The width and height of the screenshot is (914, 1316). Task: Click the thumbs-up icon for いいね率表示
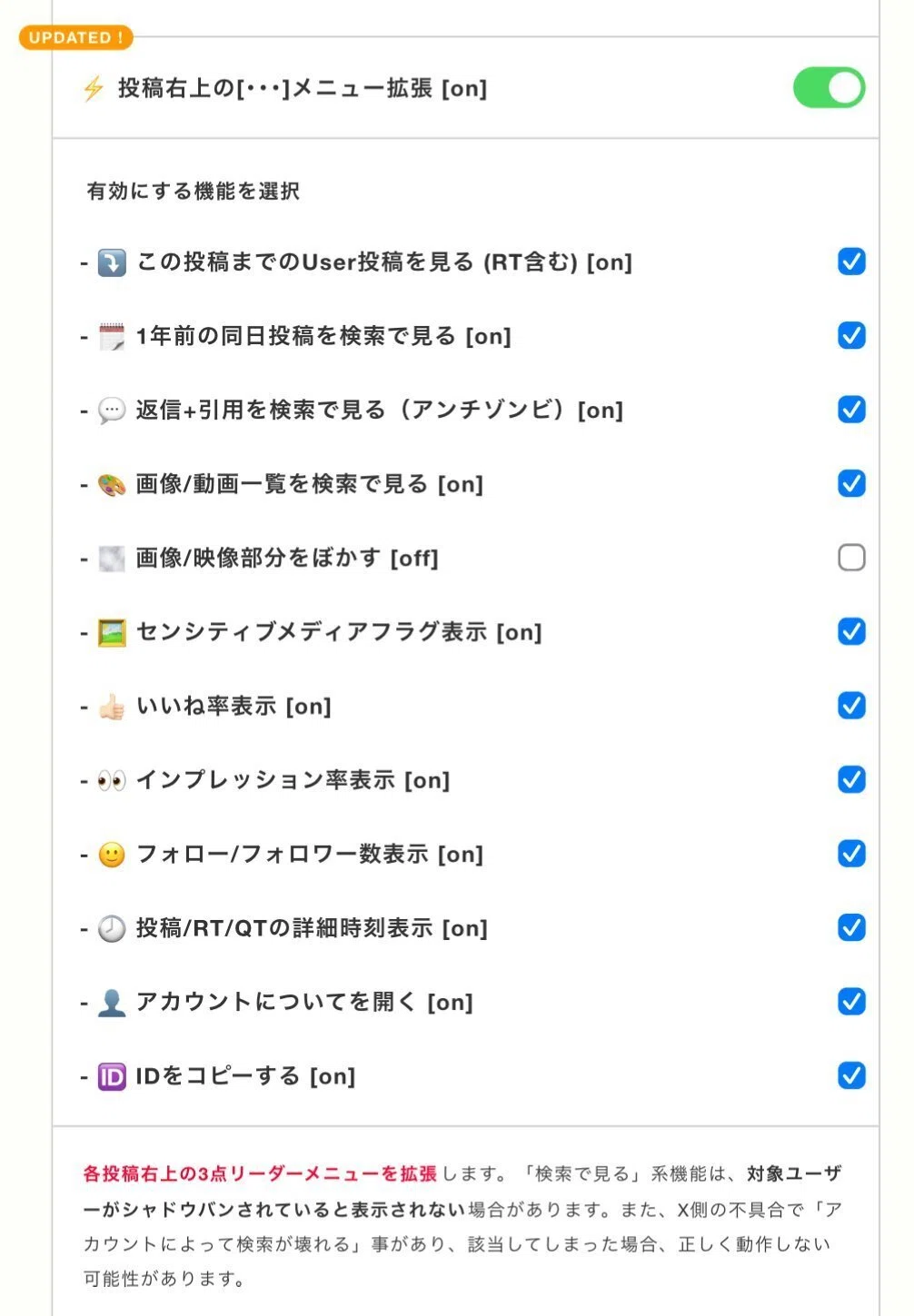coord(112,707)
